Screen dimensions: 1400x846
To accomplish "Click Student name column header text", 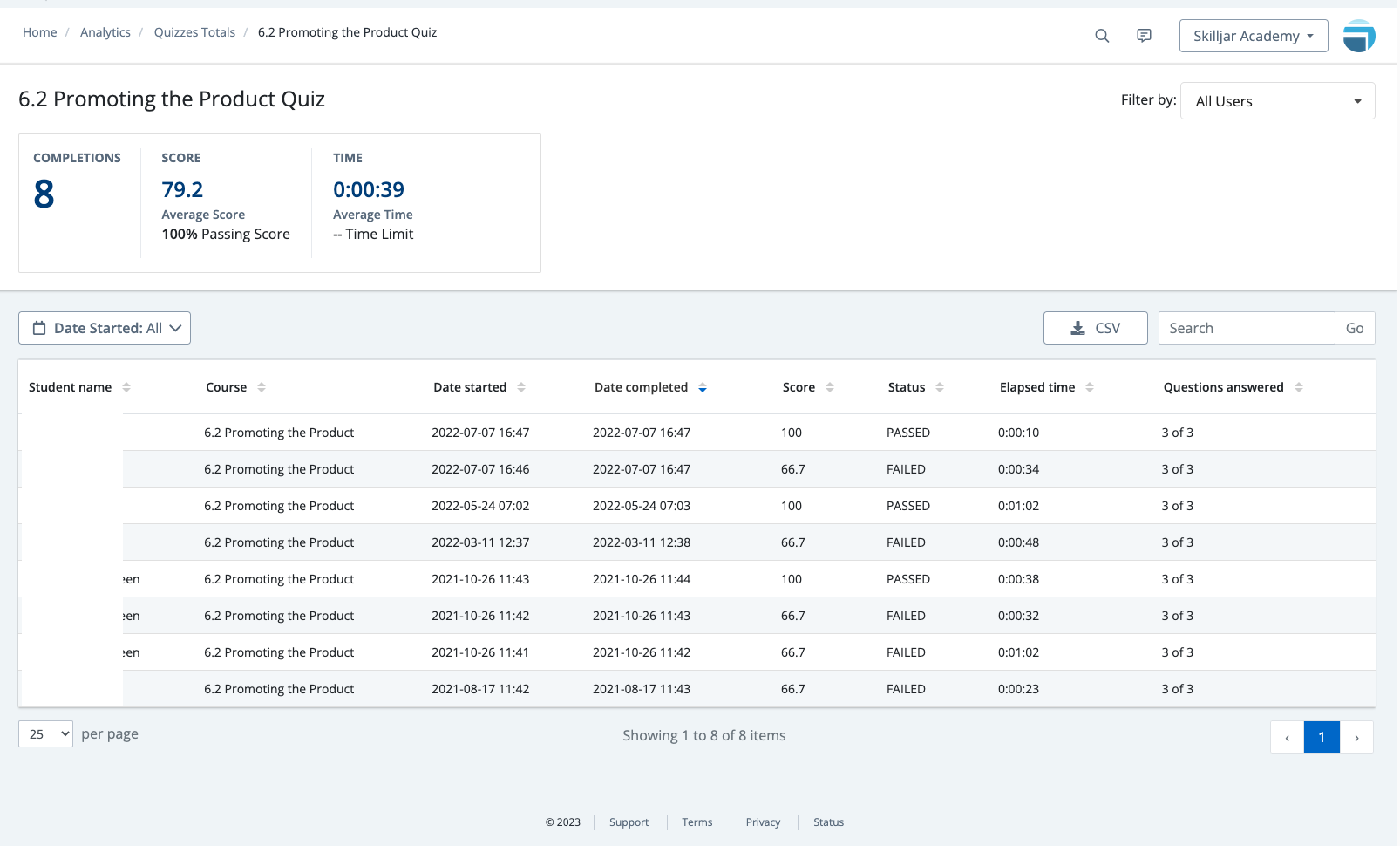I will click(x=70, y=387).
